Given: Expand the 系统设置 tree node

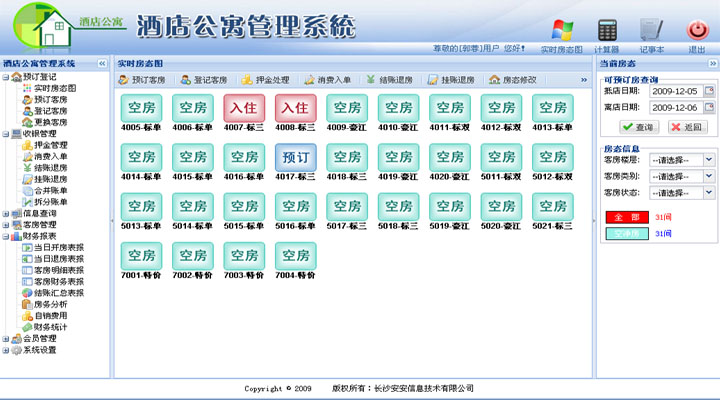Looking at the screenshot, I should tap(6, 350).
